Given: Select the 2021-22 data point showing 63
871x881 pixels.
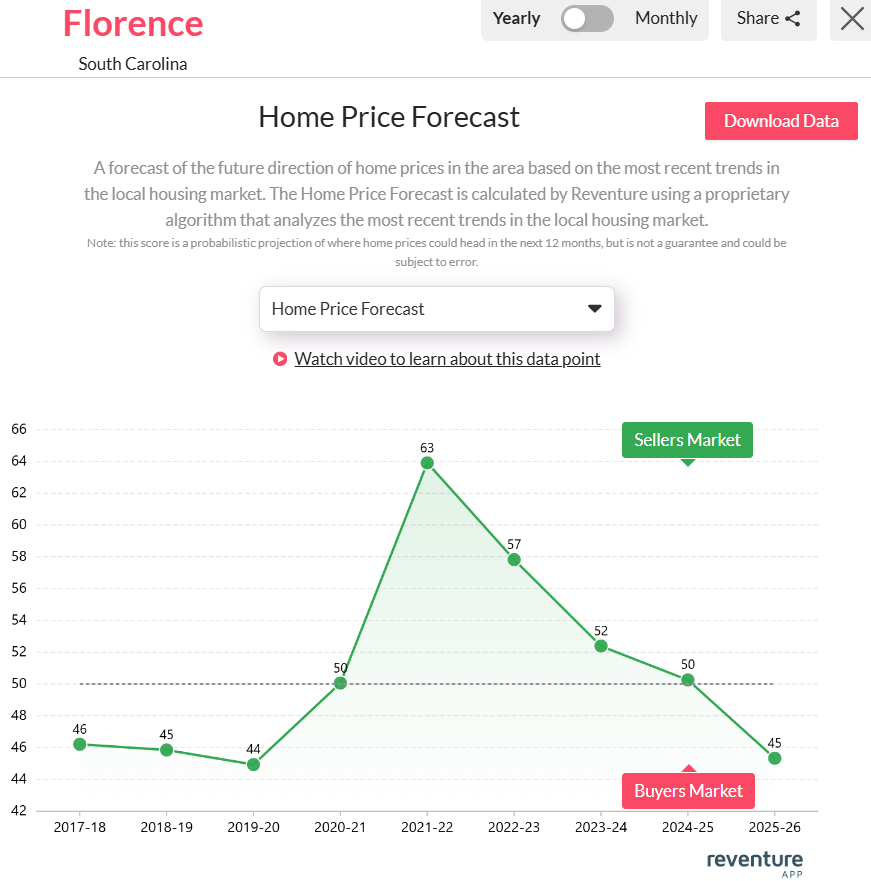Looking at the screenshot, I should tap(427, 462).
